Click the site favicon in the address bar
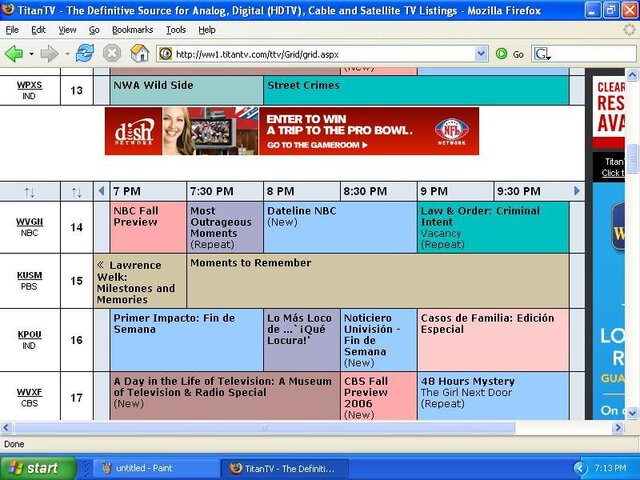 tap(165, 53)
